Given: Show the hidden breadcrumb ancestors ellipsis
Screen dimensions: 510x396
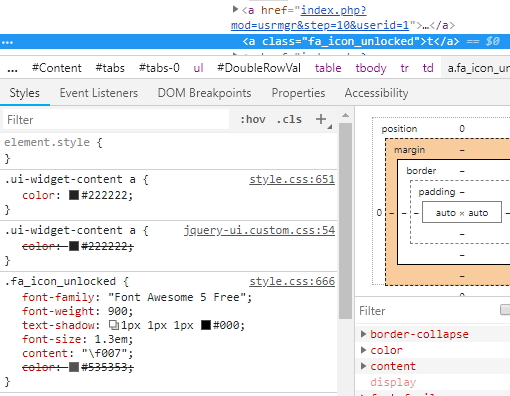Looking at the screenshot, I should coord(12,69).
